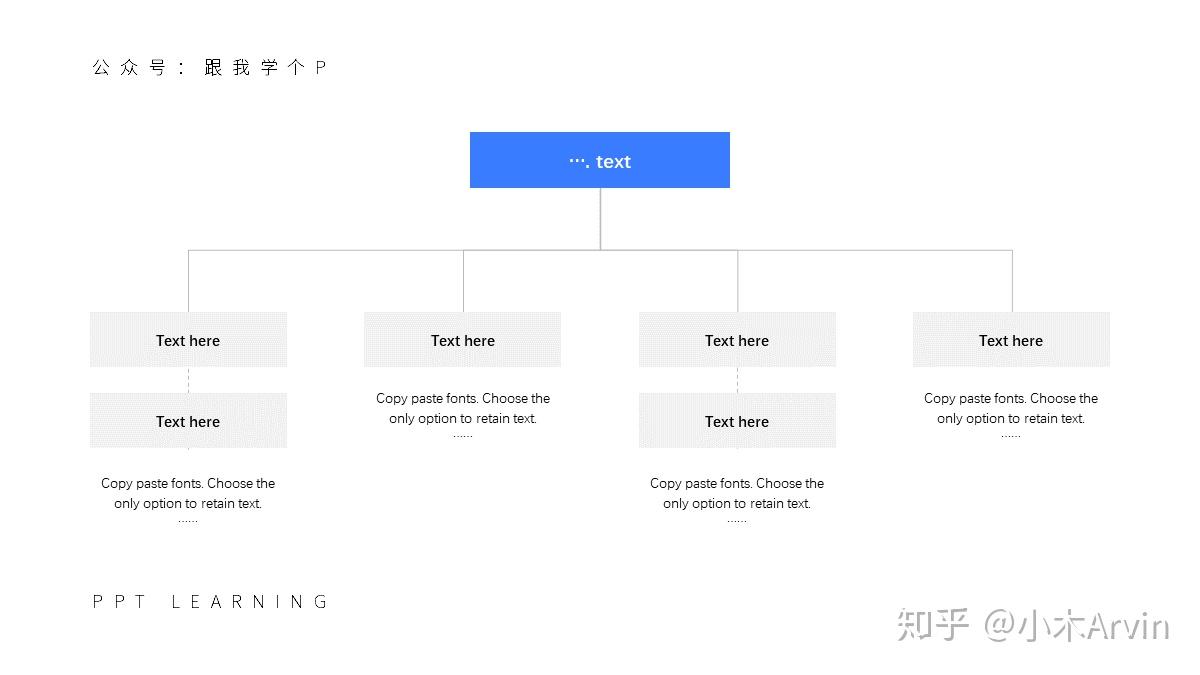Pick the fourth column's "Text here" box

pos(1011,340)
